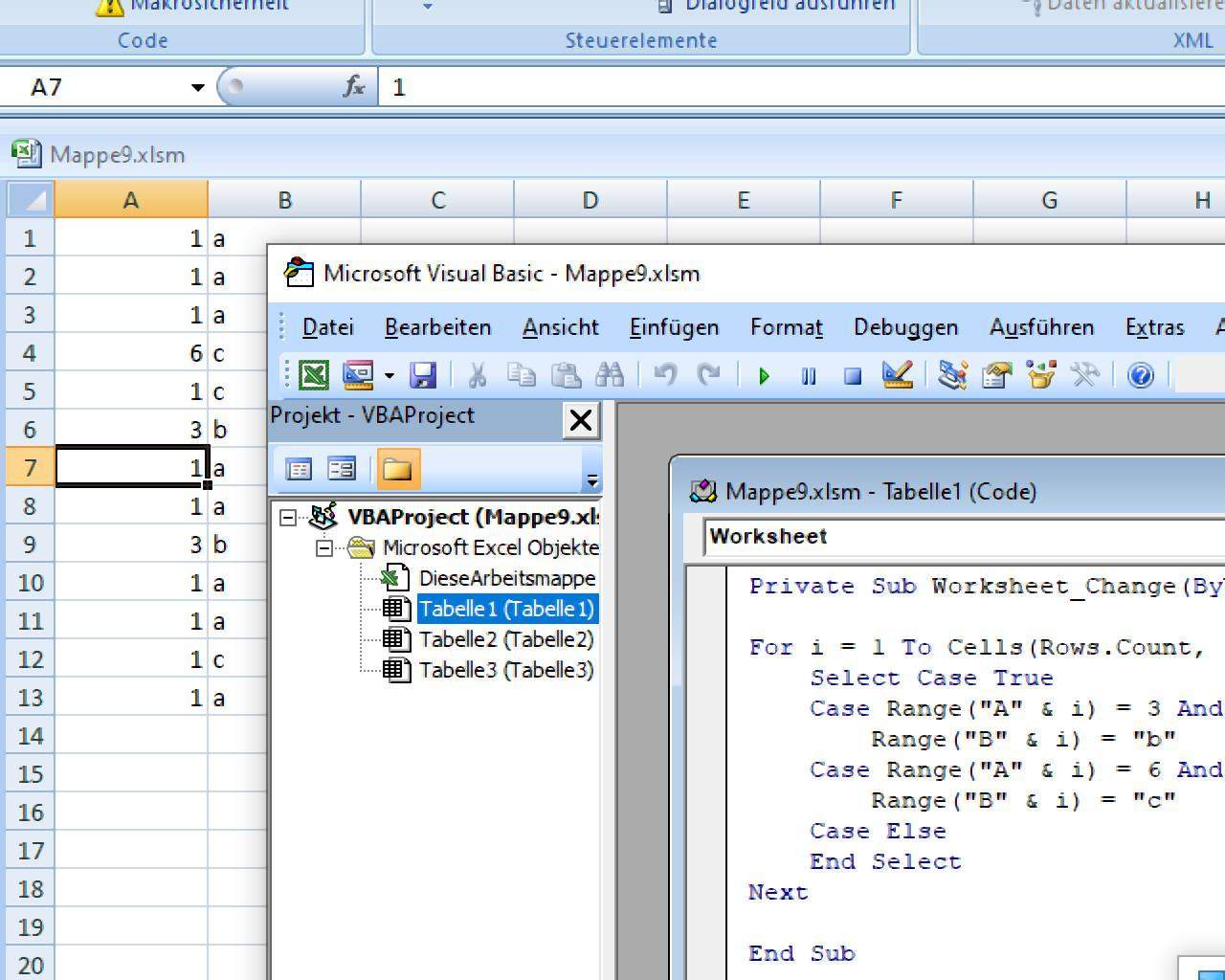Open Project Explorer toolbar icon
1225x980 pixels.
click(x=952, y=375)
